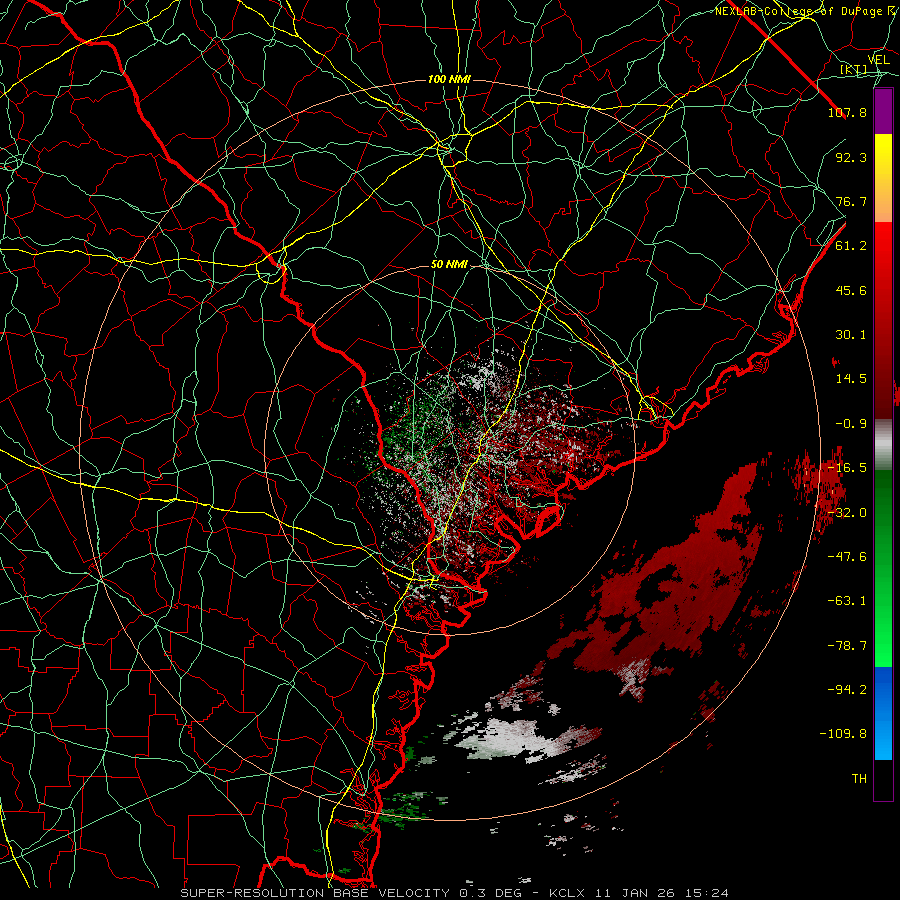Click the "VEL" legend title
900x900 pixels.
(878, 60)
